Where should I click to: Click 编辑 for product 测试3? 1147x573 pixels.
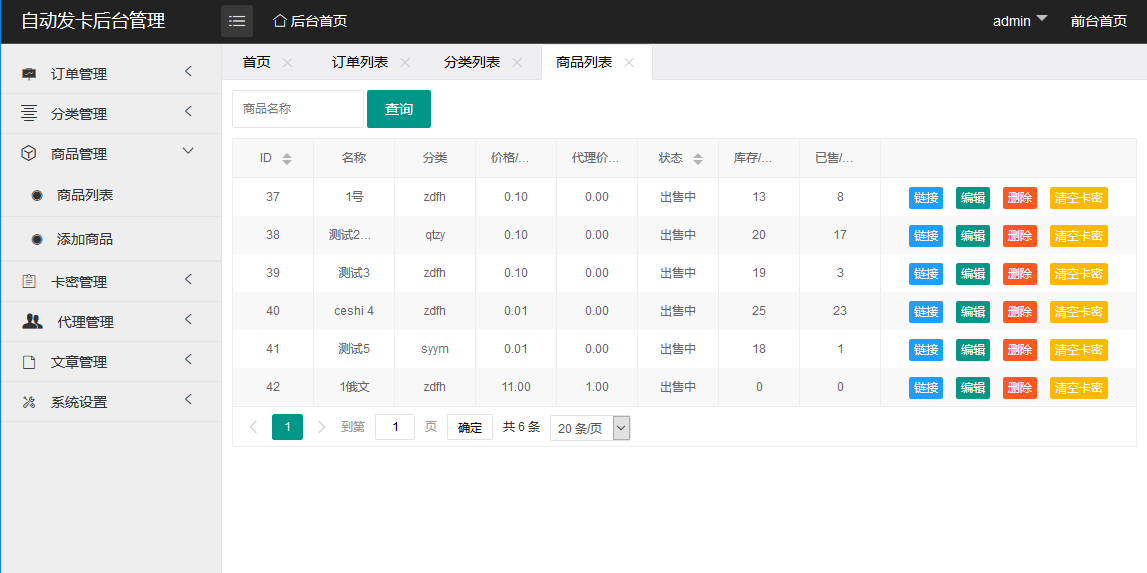pos(973,274)
